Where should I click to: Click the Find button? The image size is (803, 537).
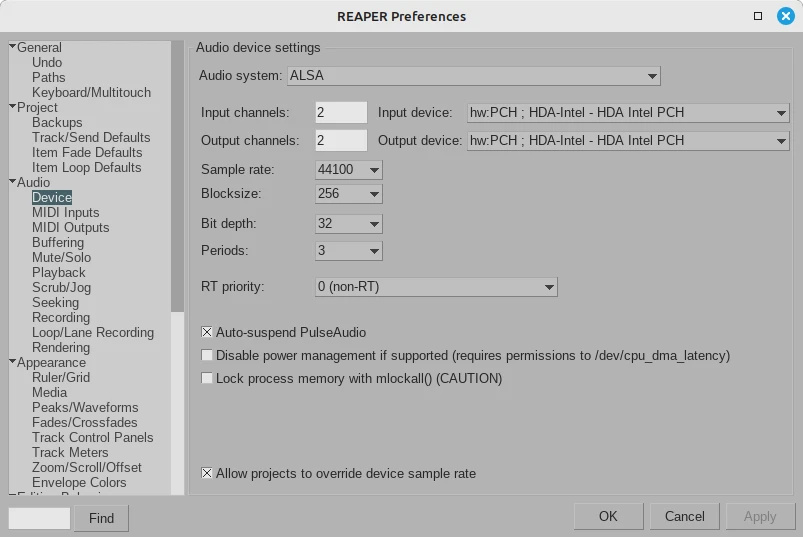click(101, 518)
